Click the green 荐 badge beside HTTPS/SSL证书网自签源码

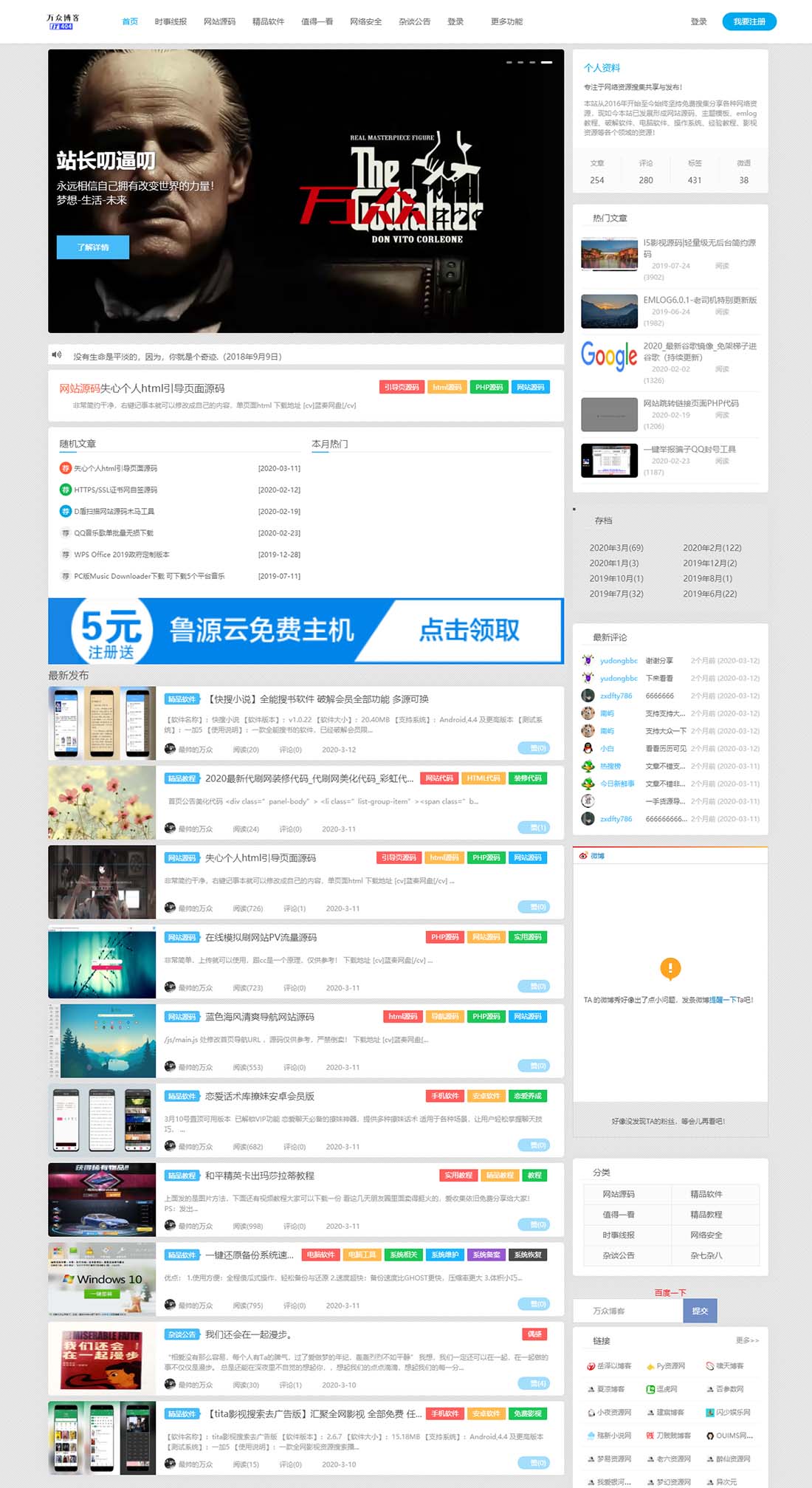click(x=65, y=490)
